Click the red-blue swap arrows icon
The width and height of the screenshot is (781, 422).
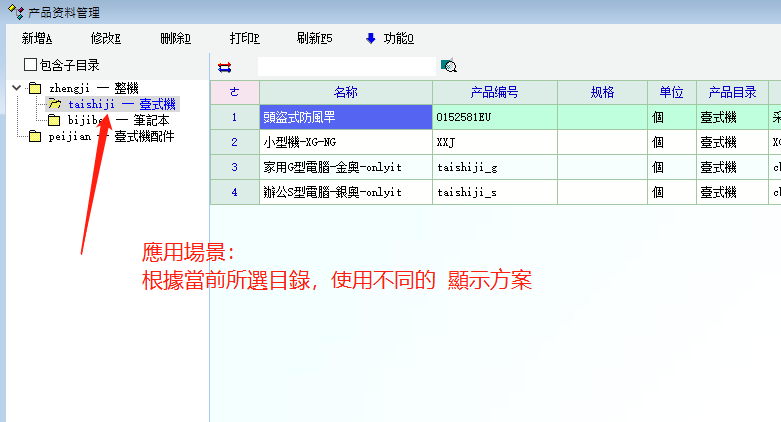[224, 67]
